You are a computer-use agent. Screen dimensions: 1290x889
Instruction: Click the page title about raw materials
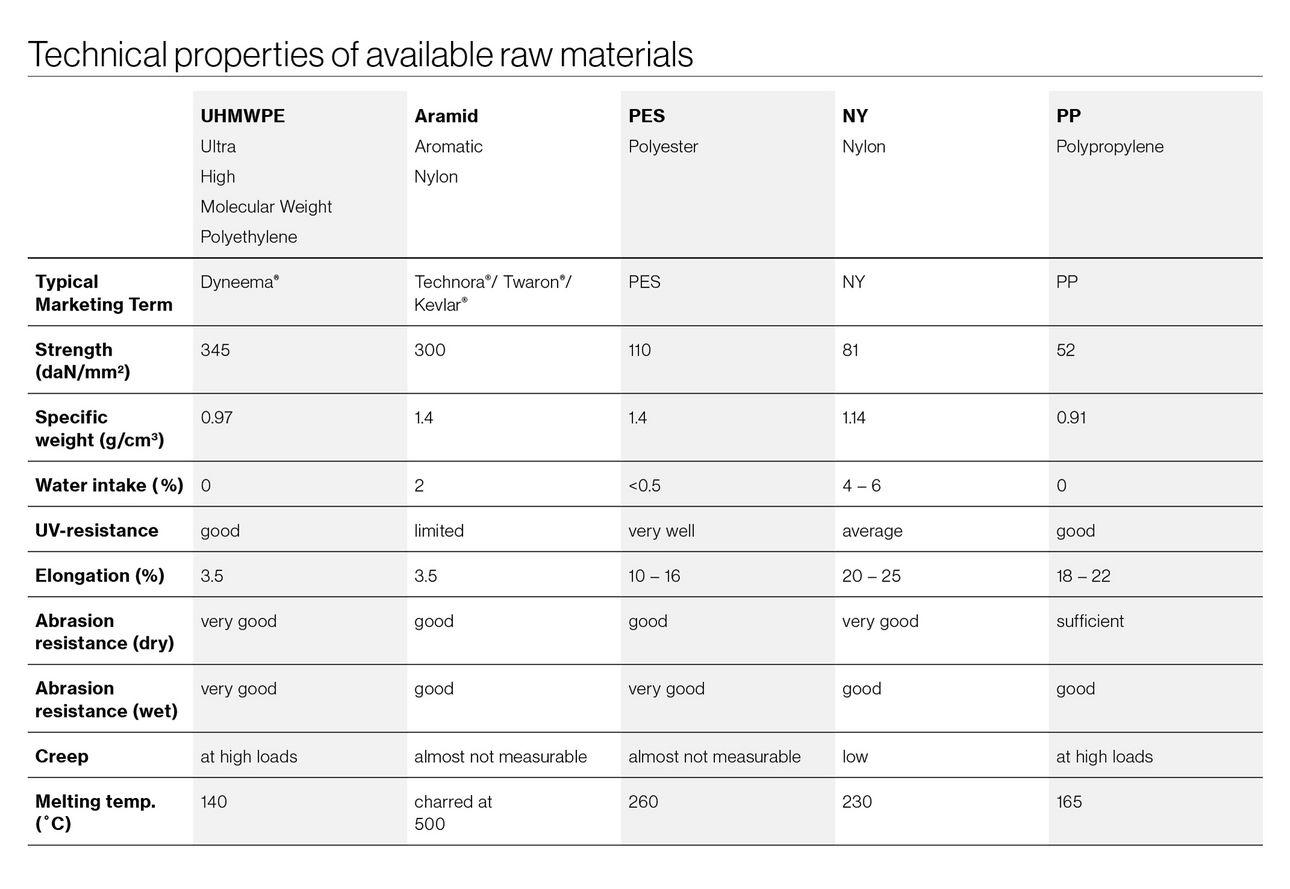pyautogui.click(x=360, y=54)
